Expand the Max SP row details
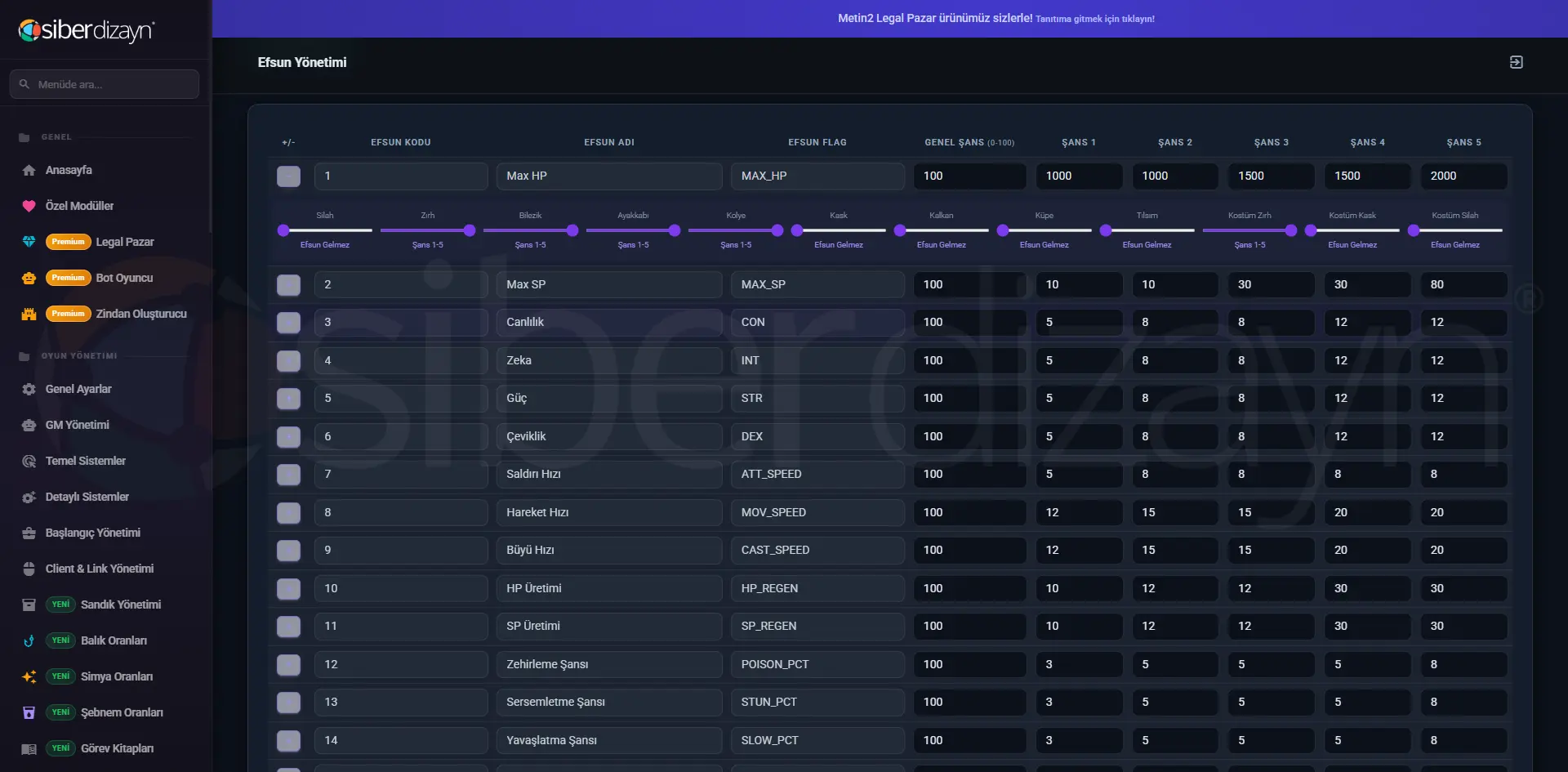Screen dimensions: 1568x772 click(288, 285)
